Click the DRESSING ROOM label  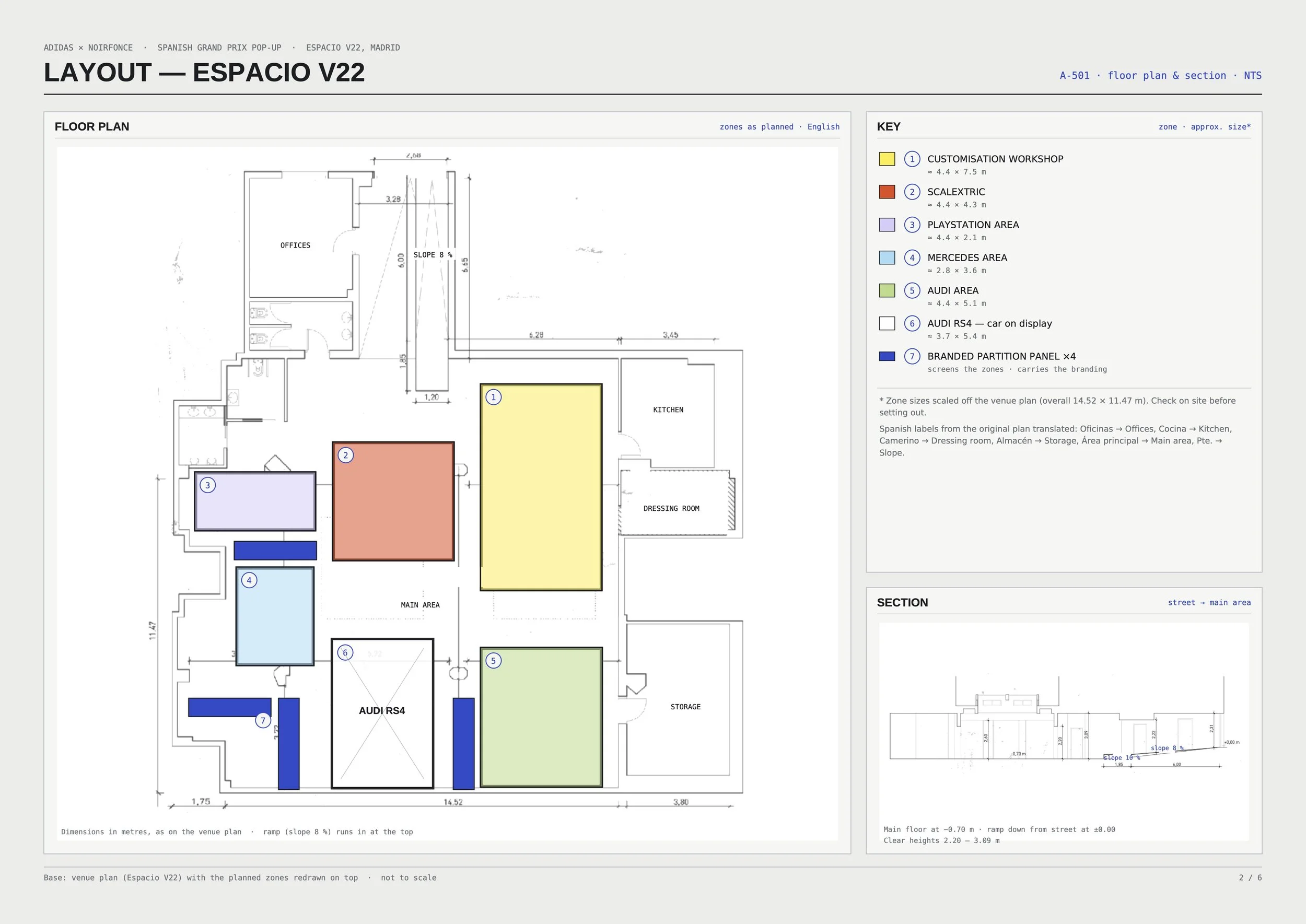(671, 509)
